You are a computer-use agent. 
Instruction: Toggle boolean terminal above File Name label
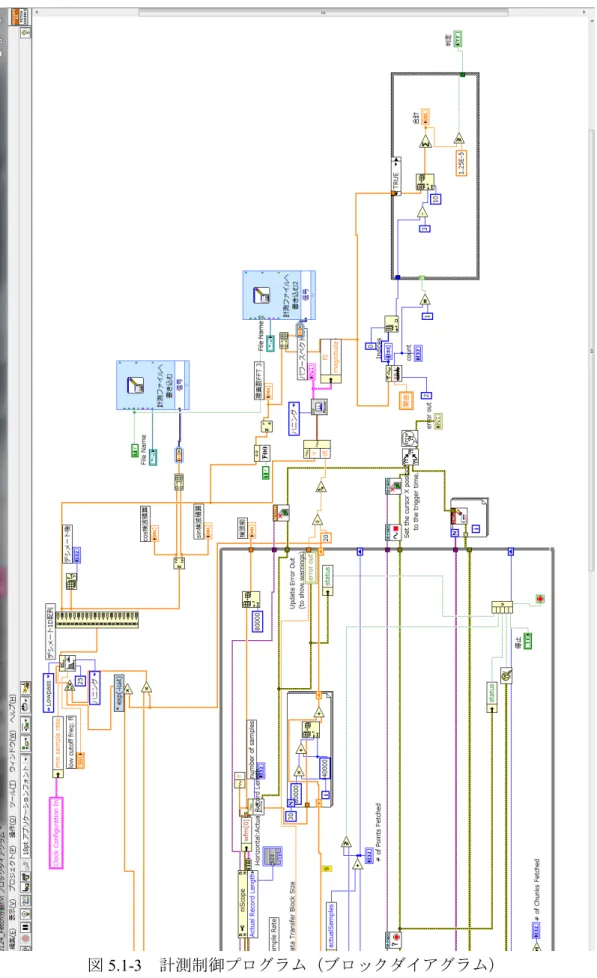click(x=135, y=450)
